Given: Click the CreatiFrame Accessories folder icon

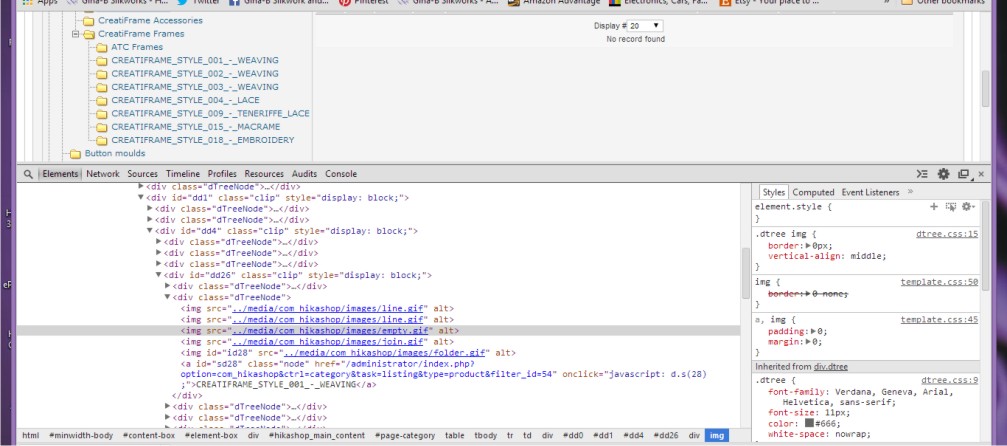Looking at the screenshot, I should pos(89,21).
